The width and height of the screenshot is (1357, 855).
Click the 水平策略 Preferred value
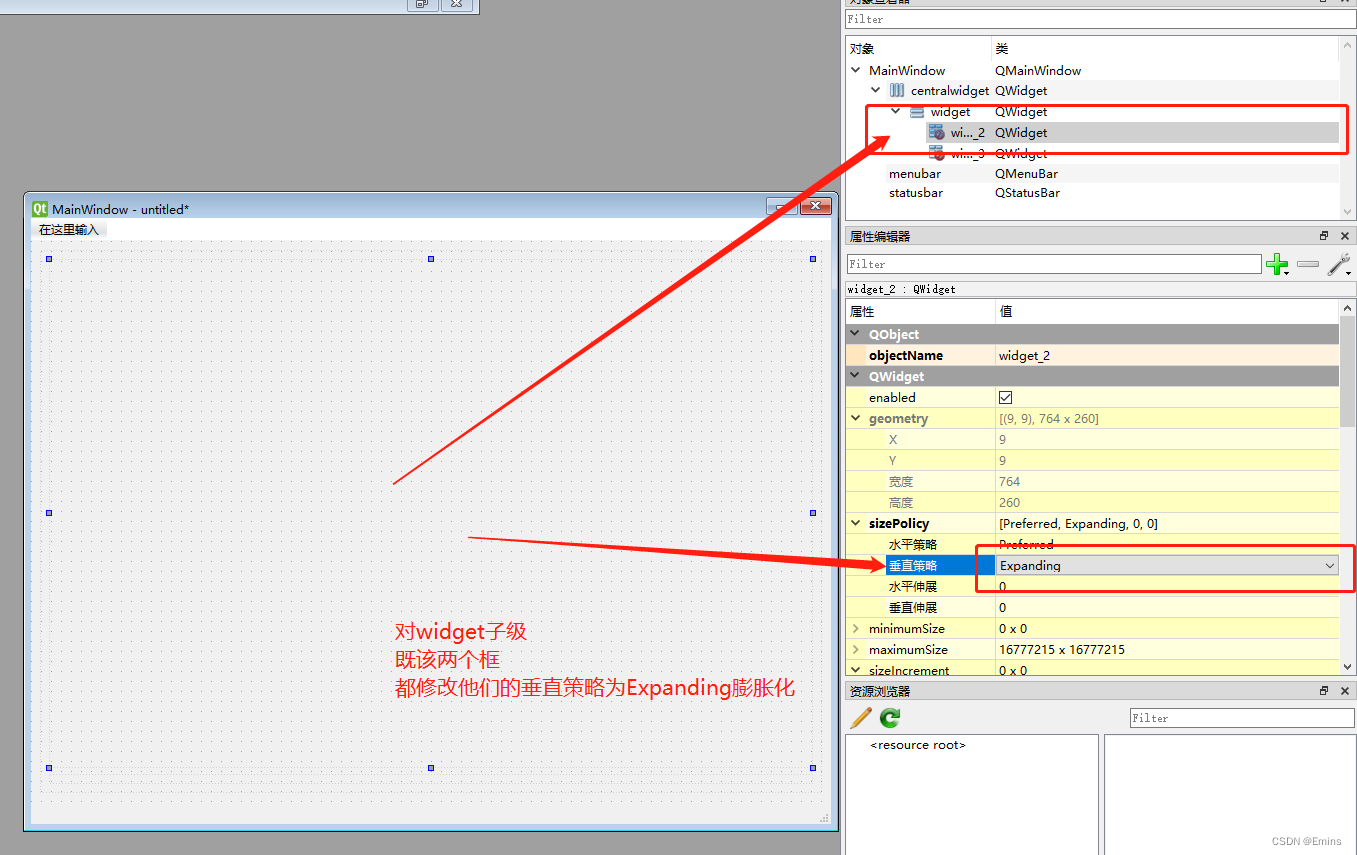pos(1026,544)
